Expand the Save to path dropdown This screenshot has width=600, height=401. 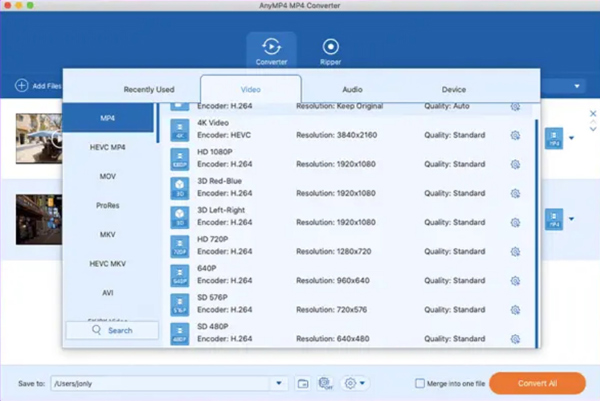(x=279, y=383)
